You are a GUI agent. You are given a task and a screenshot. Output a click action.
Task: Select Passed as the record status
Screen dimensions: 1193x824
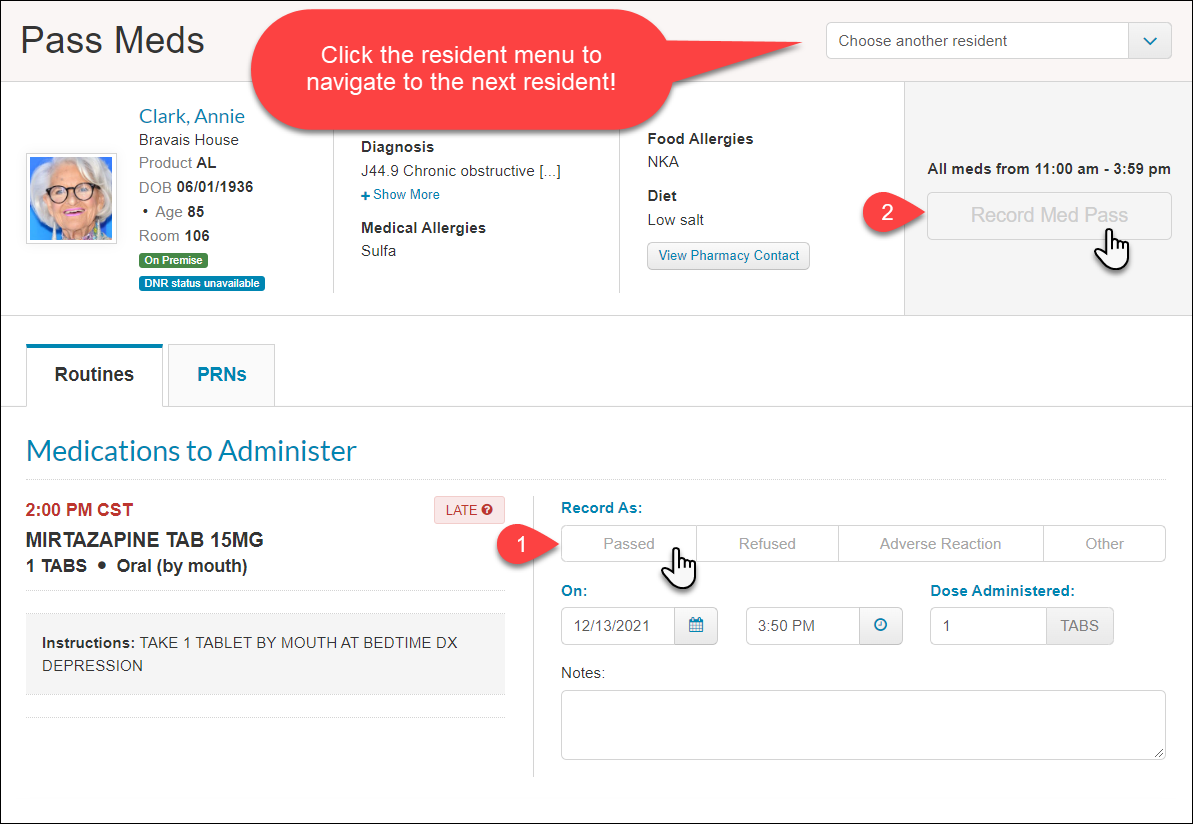click(628, 544)
